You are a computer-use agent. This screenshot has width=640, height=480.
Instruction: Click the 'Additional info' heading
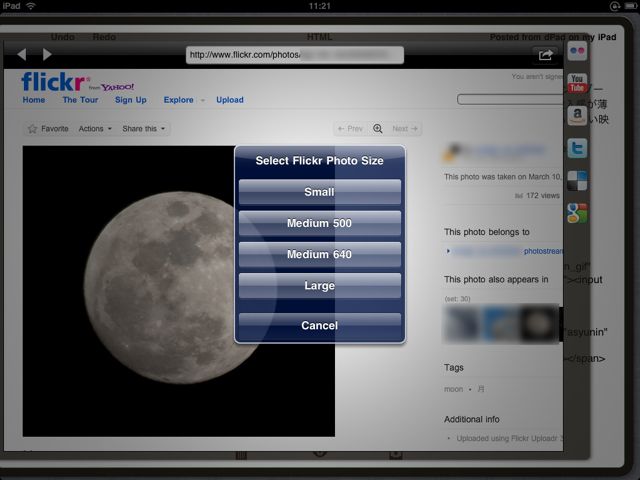click(472, 419)
